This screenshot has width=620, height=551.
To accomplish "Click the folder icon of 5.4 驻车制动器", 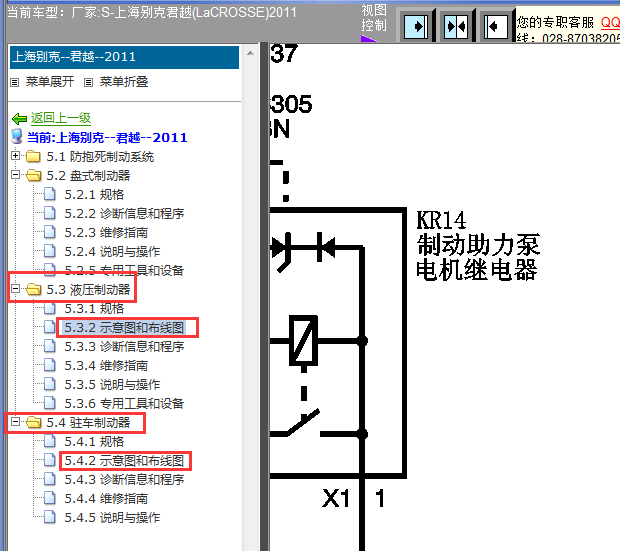I will [x=33, y=422].
